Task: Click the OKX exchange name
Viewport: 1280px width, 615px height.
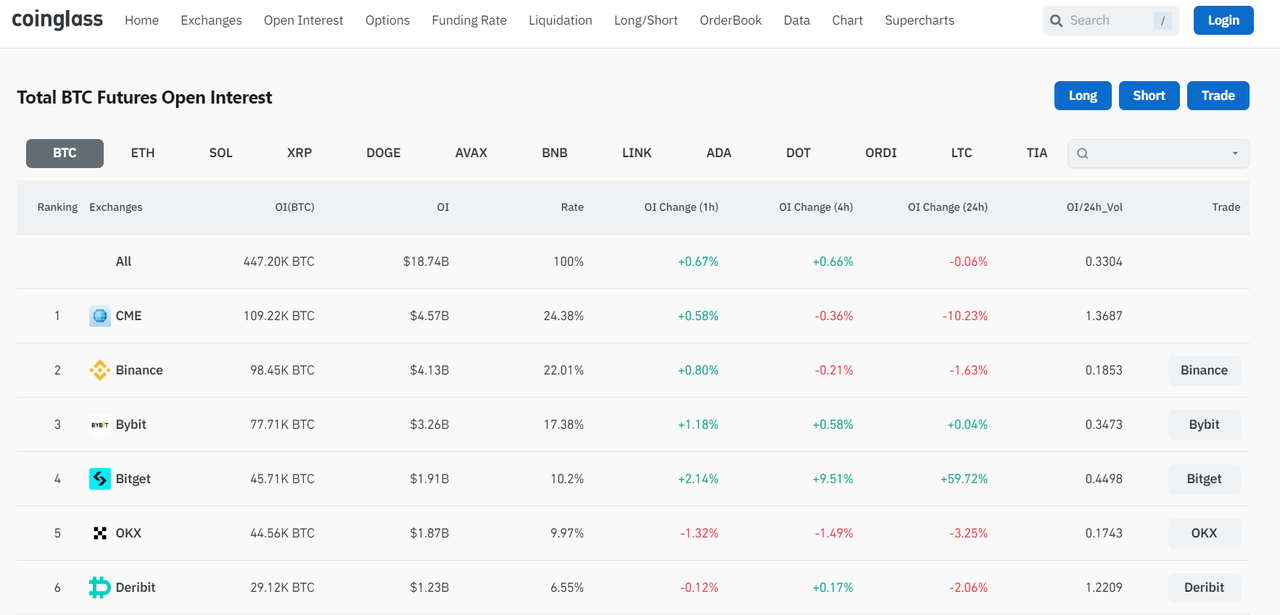Action: [x=129, y=533]
